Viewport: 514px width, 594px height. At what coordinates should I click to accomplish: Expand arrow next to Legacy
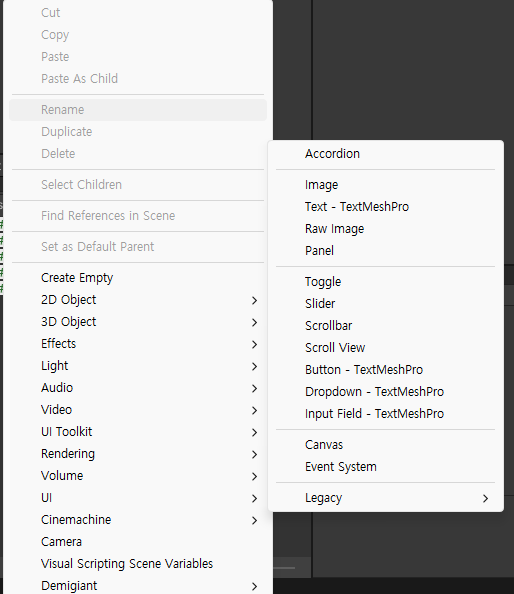click(486, 499)
